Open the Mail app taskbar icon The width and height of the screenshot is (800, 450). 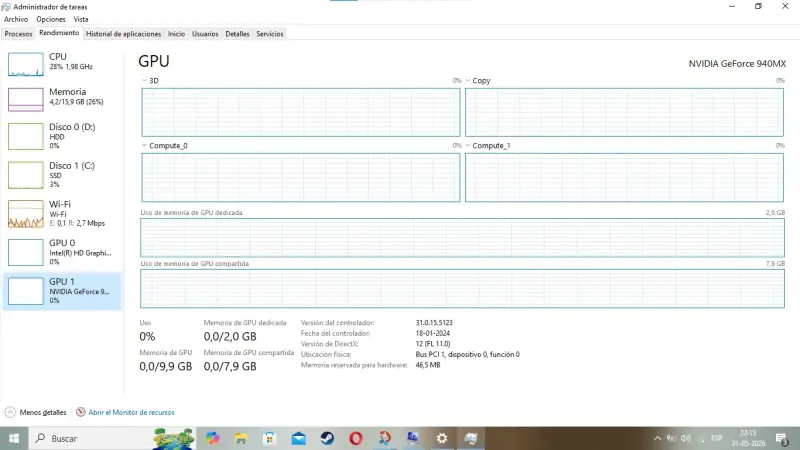(298, 438)
